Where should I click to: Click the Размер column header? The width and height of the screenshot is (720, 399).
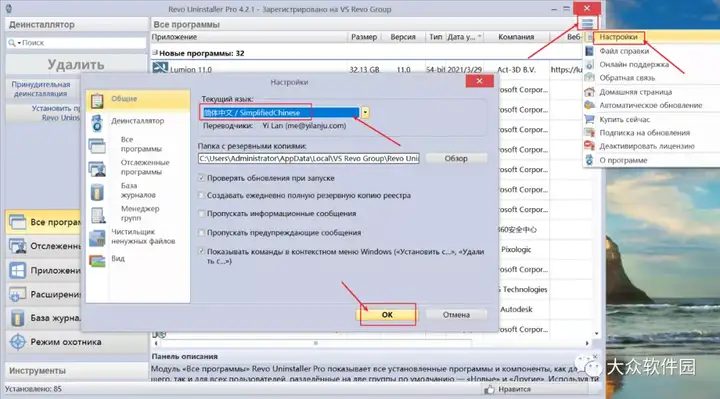[364, 37]
